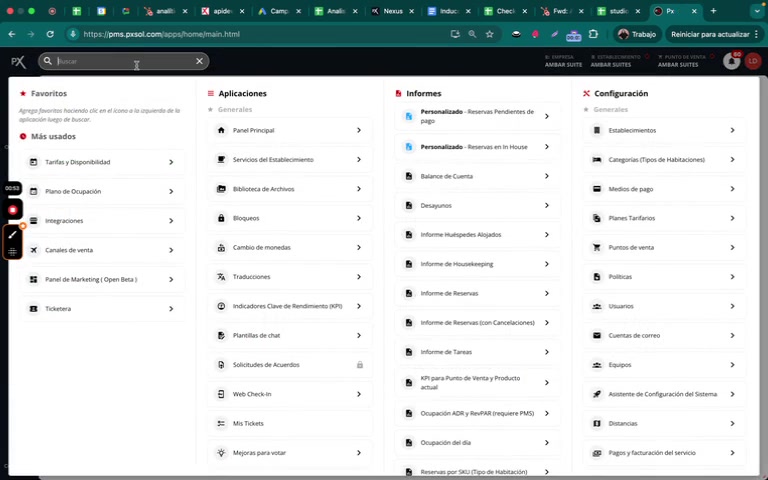
Task: Click the Panel Principal home icon
Action: 221,130
